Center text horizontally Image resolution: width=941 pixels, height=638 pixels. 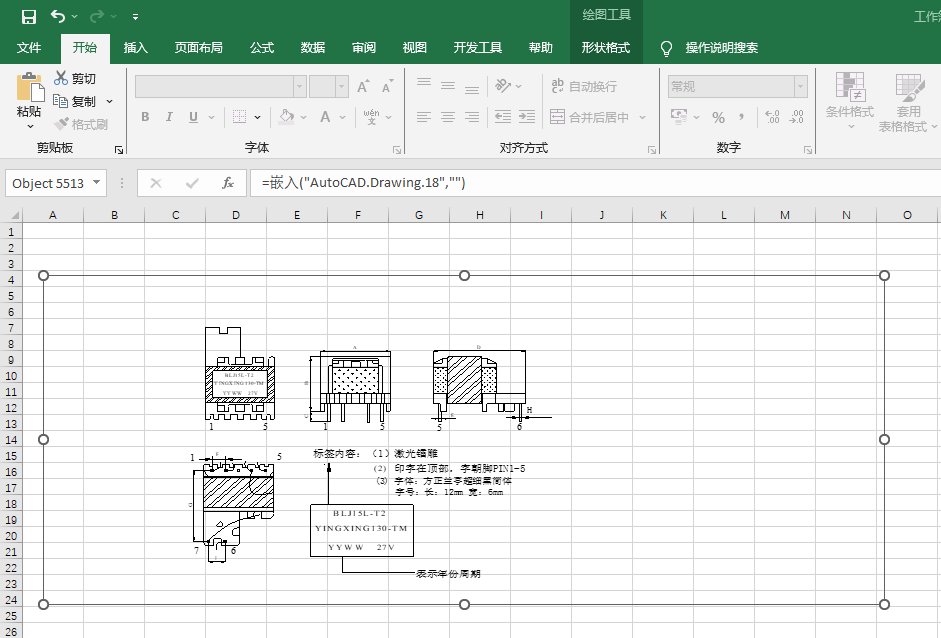448,117
